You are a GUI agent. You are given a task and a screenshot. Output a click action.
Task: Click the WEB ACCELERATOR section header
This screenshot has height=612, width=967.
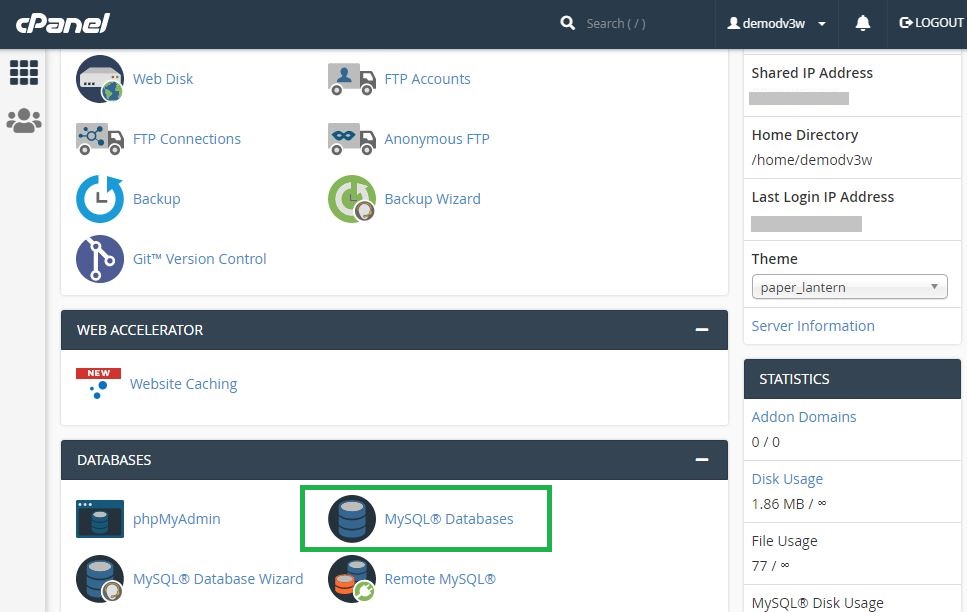tap(394, 330)
